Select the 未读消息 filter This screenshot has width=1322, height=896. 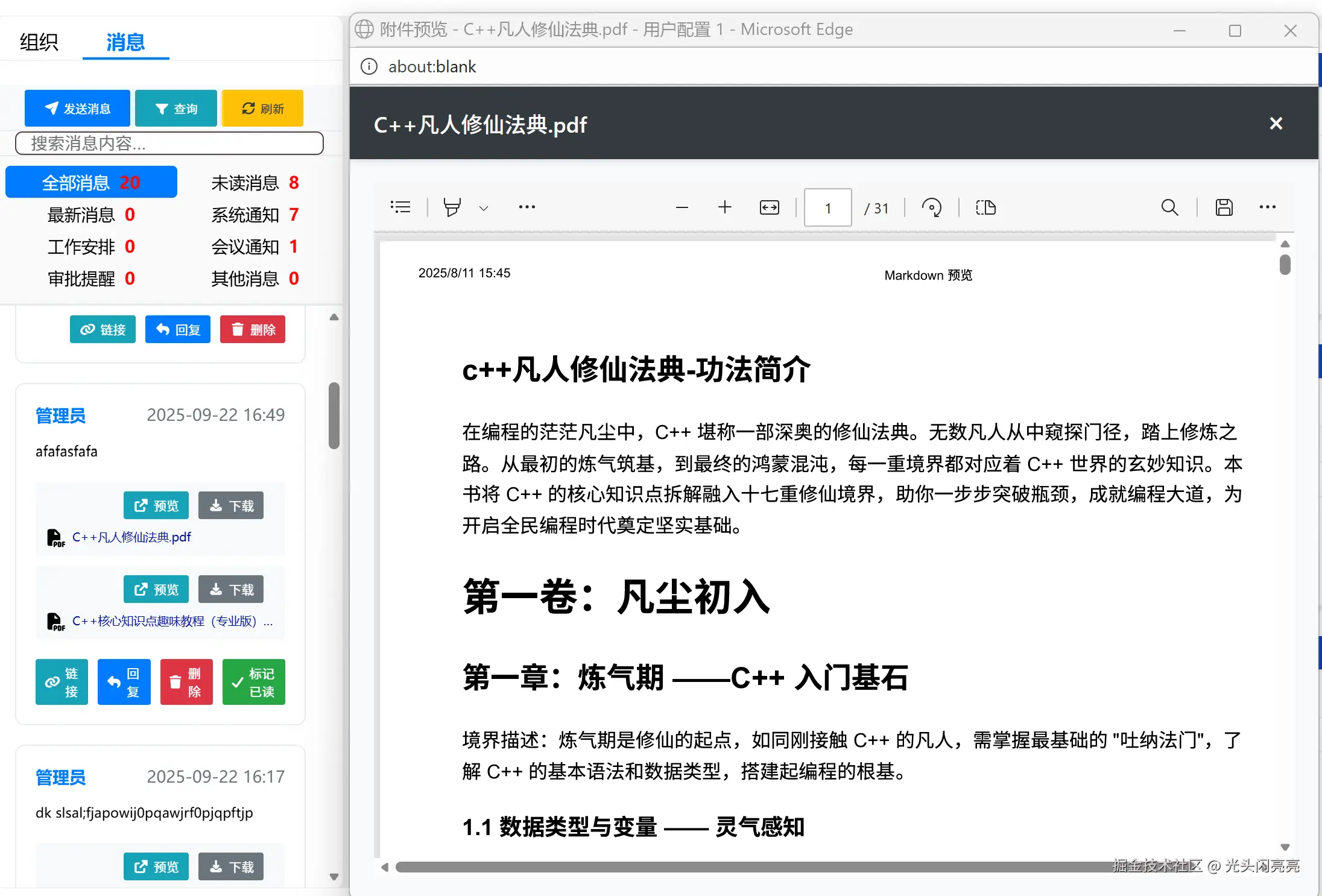tap(255, 183)
